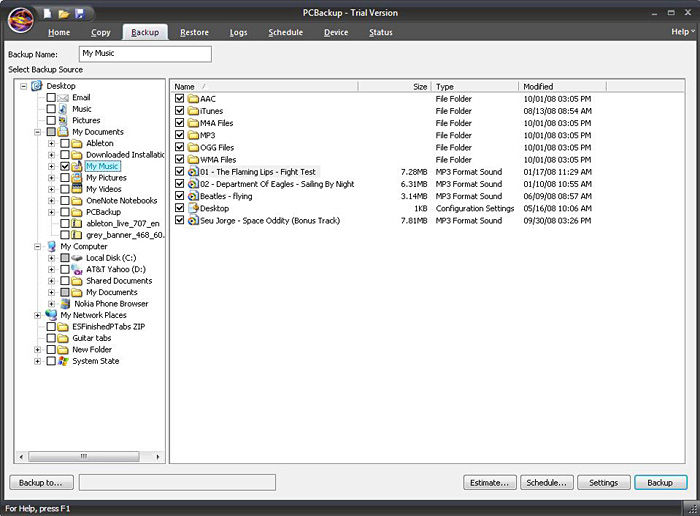The width and height of the screenshot is (700, 516).
Task: Check the New Folder checkbox
Action: (51, 350)
